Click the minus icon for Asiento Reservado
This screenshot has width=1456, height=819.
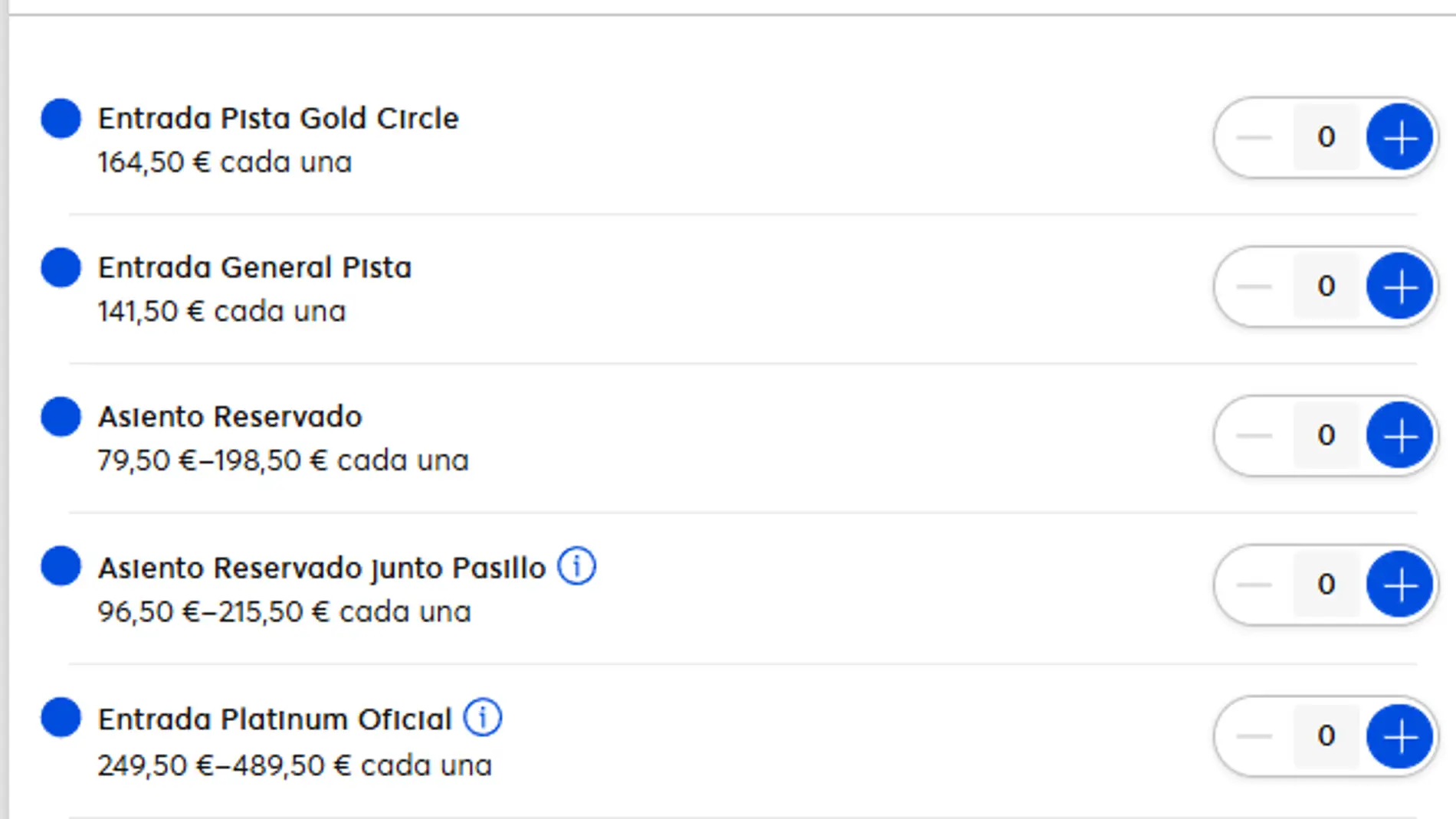tap(1257, 435)
